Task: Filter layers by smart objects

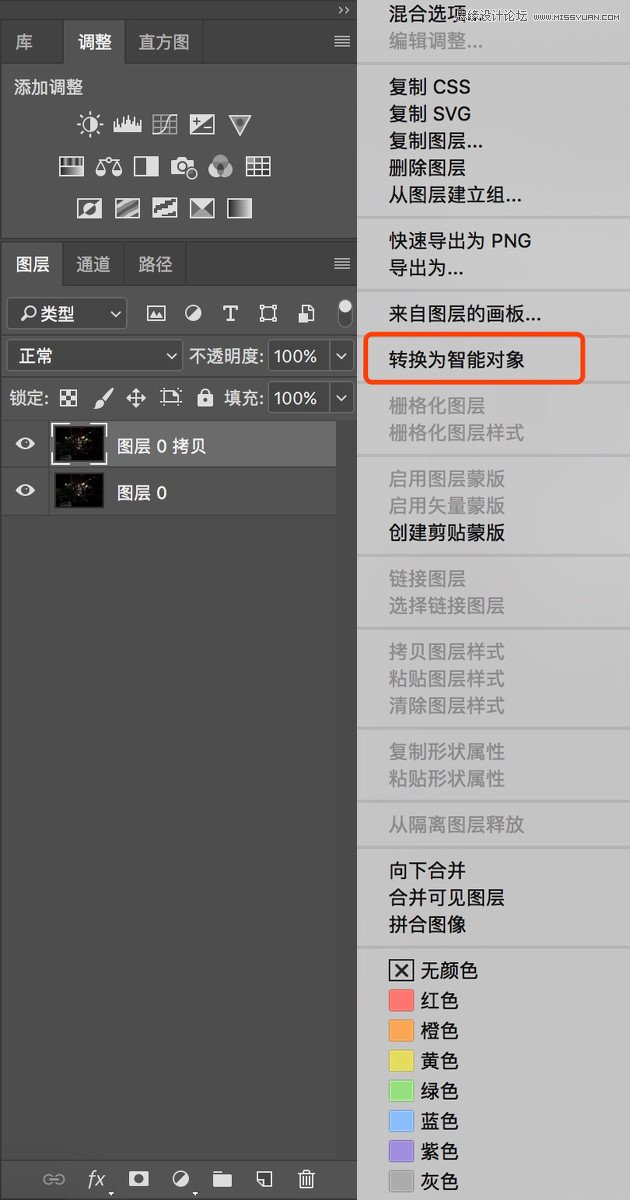Action: click(x=307, y=314)
